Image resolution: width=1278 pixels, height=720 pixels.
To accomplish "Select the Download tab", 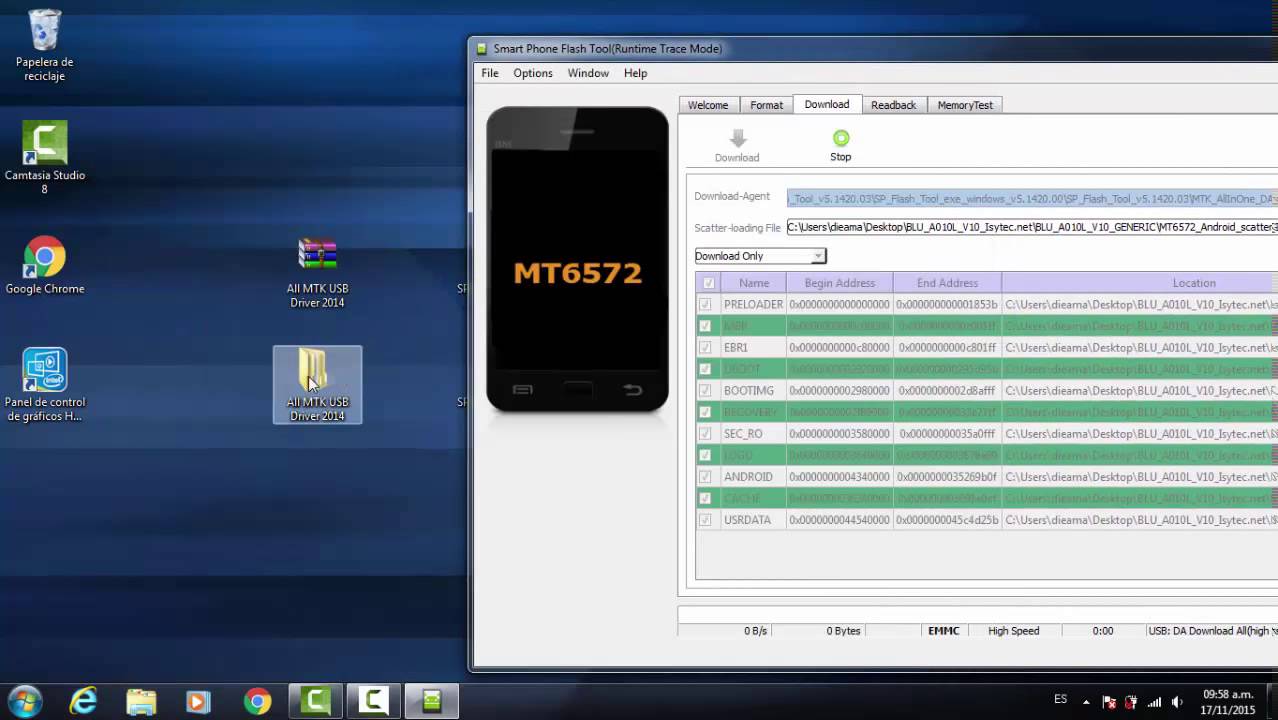I will coord(827,104).
